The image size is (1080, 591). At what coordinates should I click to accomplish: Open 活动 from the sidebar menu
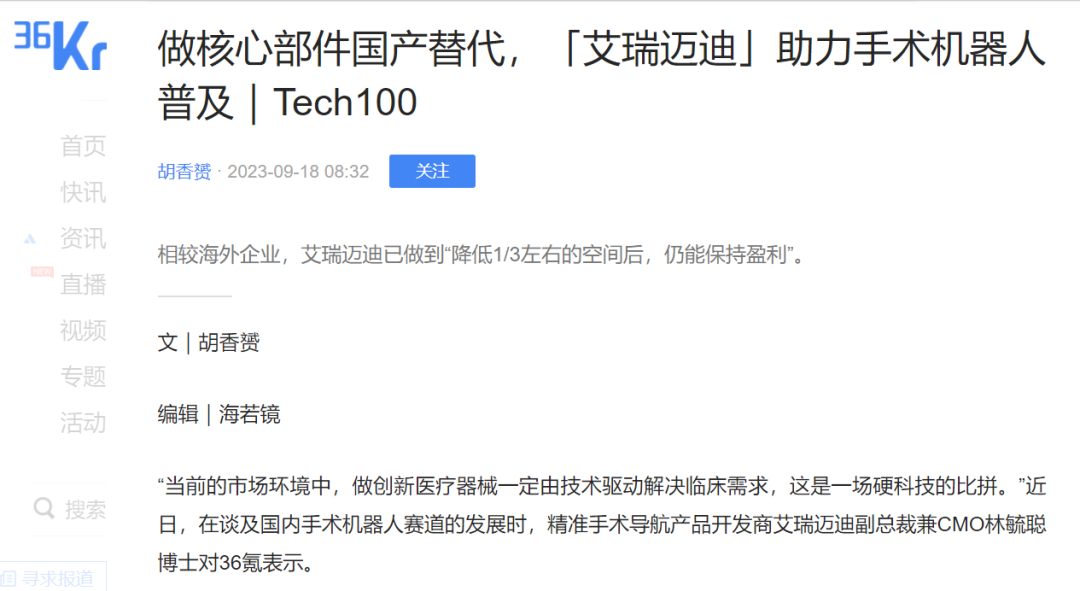[x=83, y=423]
